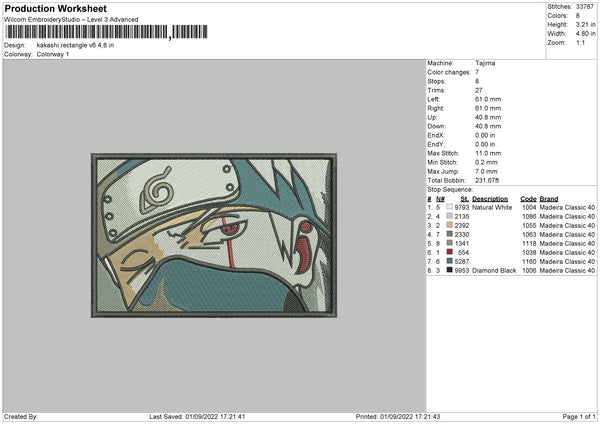Click the Zoom value '1:1'

click(580, 42)
